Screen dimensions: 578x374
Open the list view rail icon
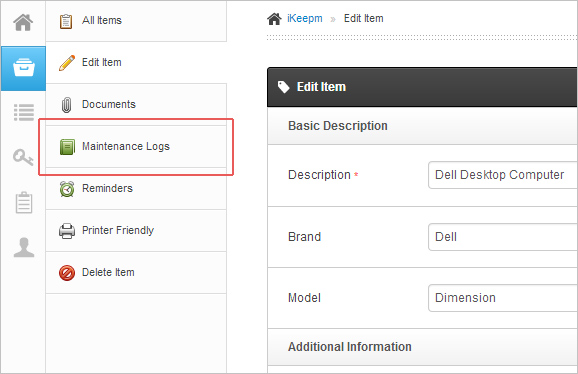coord(24,112)
